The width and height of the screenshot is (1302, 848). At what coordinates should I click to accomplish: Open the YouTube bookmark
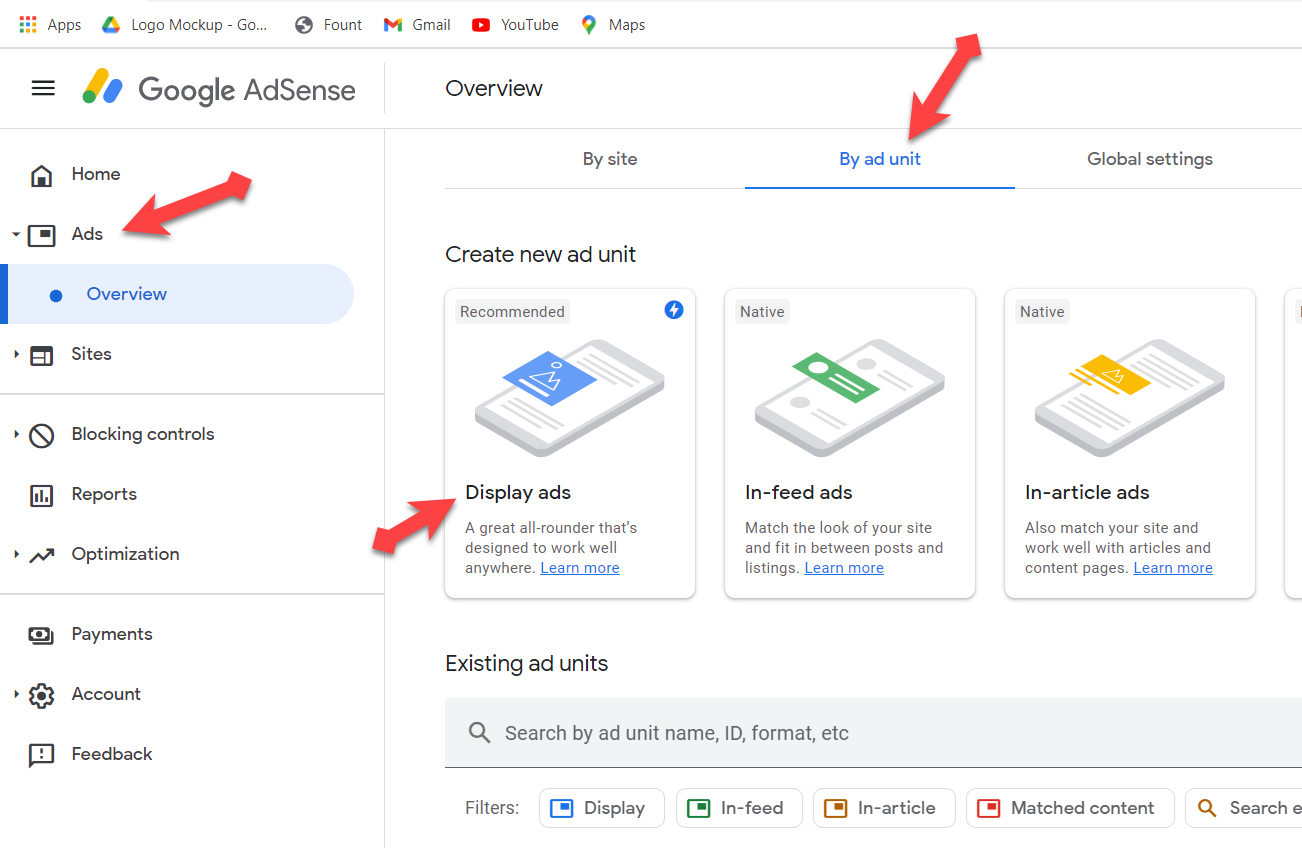tap(515, 25)
